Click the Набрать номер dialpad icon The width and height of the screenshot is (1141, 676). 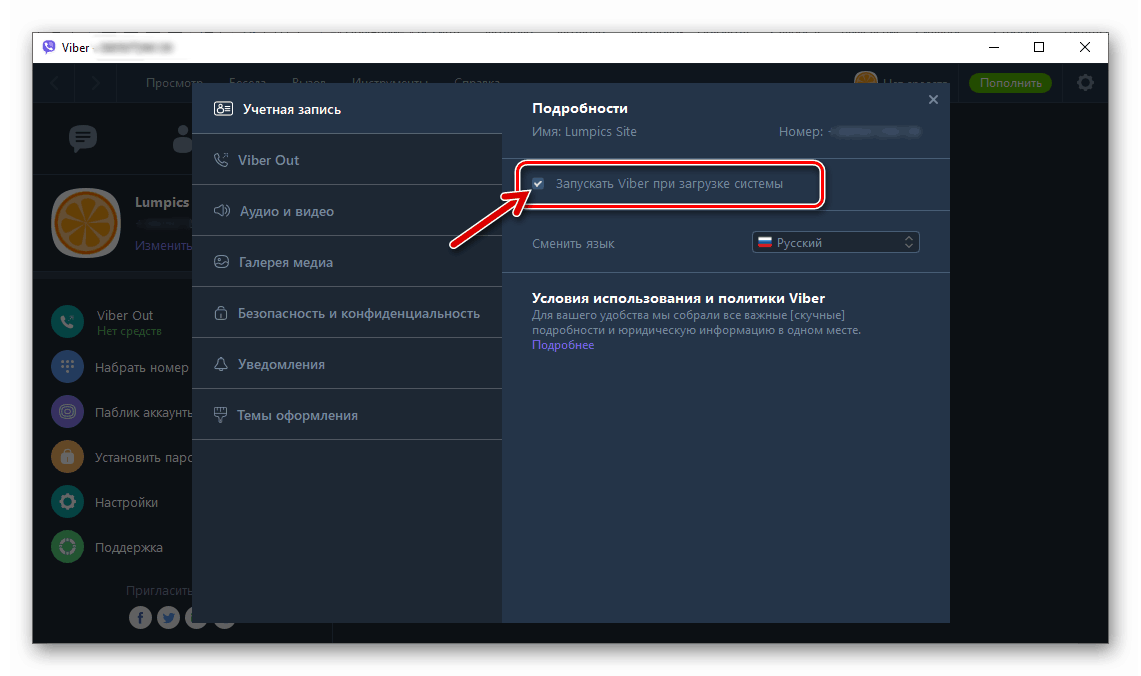[67, 367]
